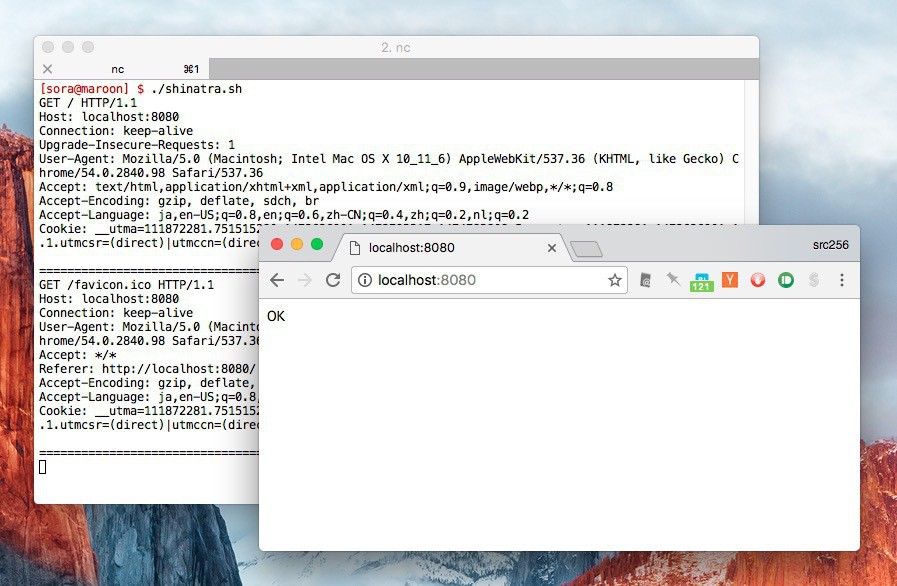Image resolution: width=897 pixels, height=586 pixels.
Task: Select the nc terminal tab
Action: pos(122,69)
